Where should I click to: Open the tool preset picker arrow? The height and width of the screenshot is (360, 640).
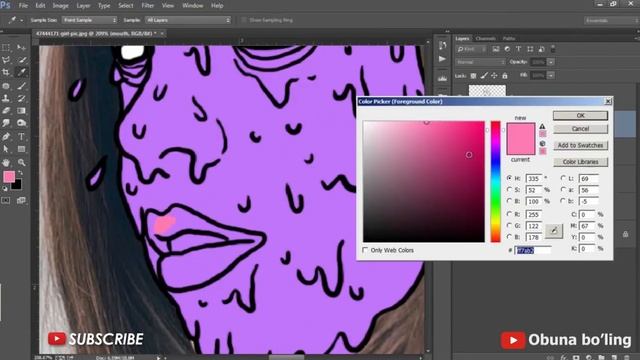(x=21, y=20)
